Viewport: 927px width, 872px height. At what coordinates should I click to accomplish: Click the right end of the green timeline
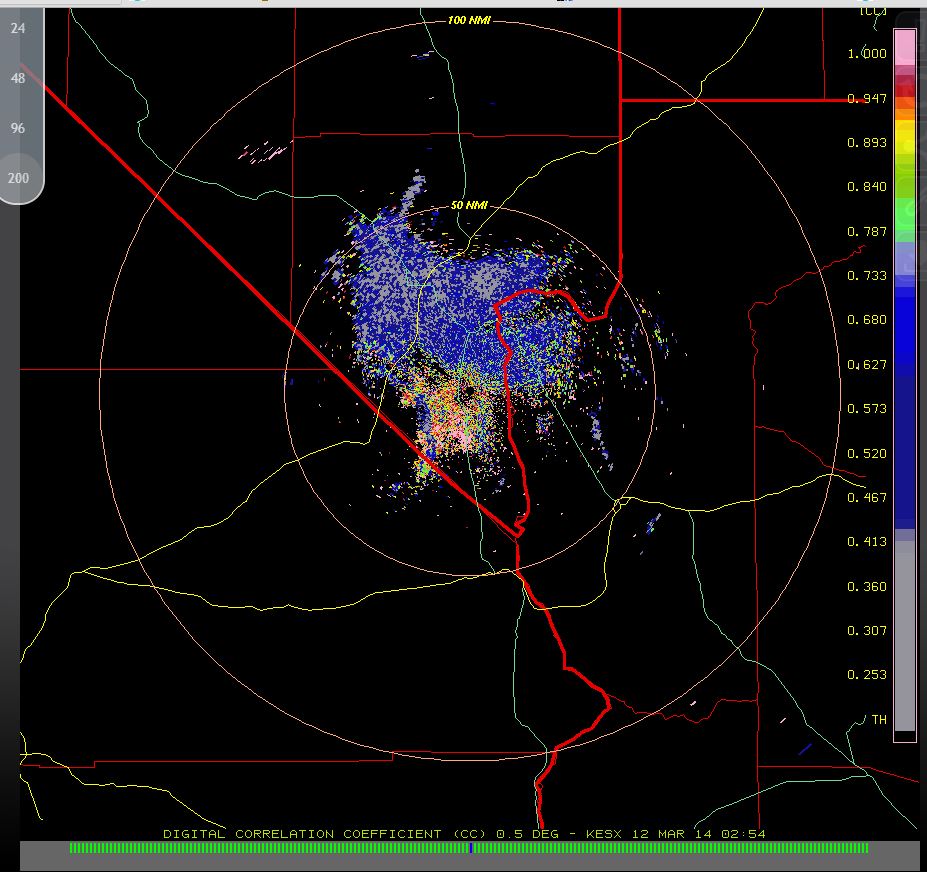coord(865,847)
